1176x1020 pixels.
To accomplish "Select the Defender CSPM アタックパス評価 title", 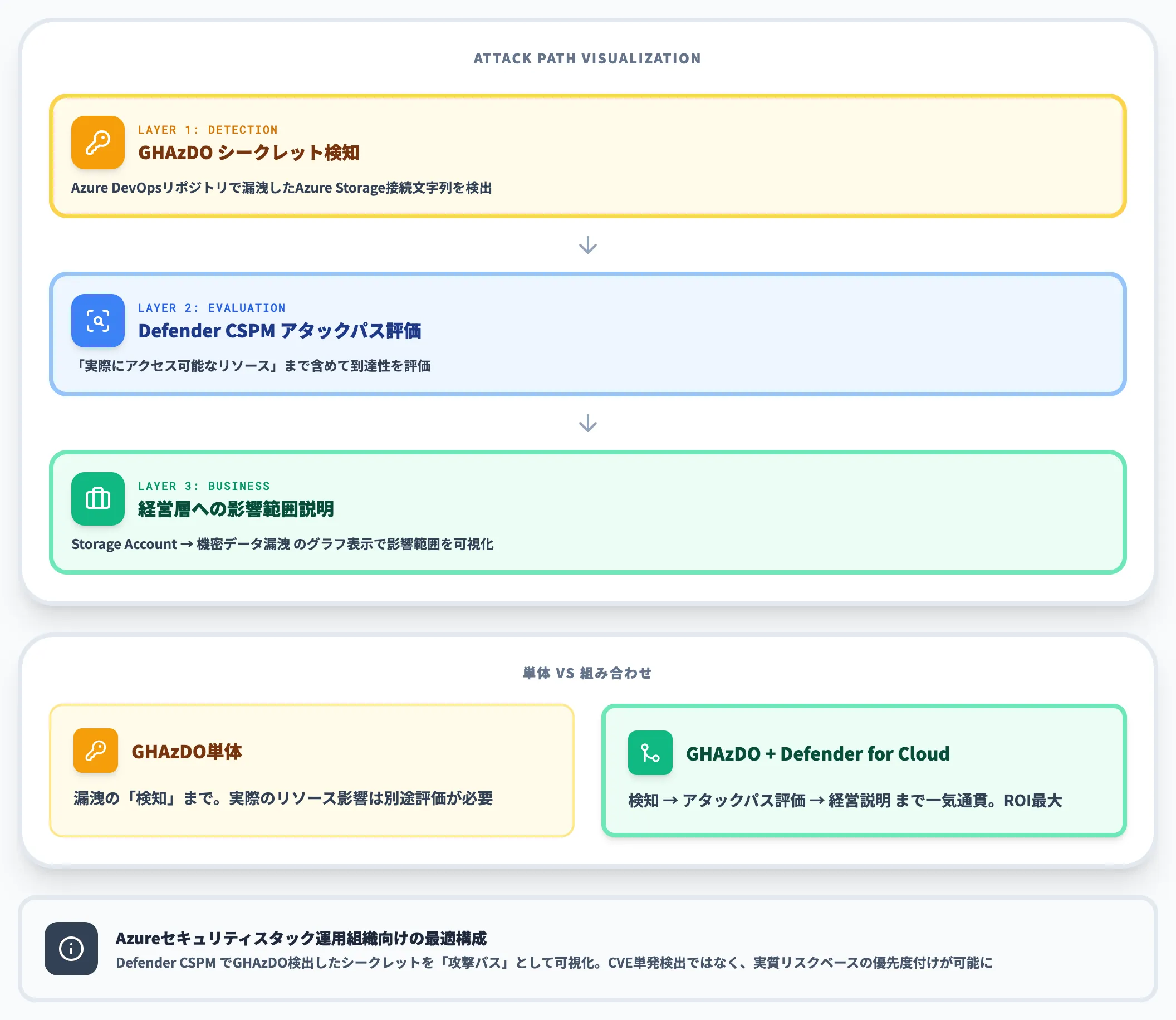I will 280,331.
